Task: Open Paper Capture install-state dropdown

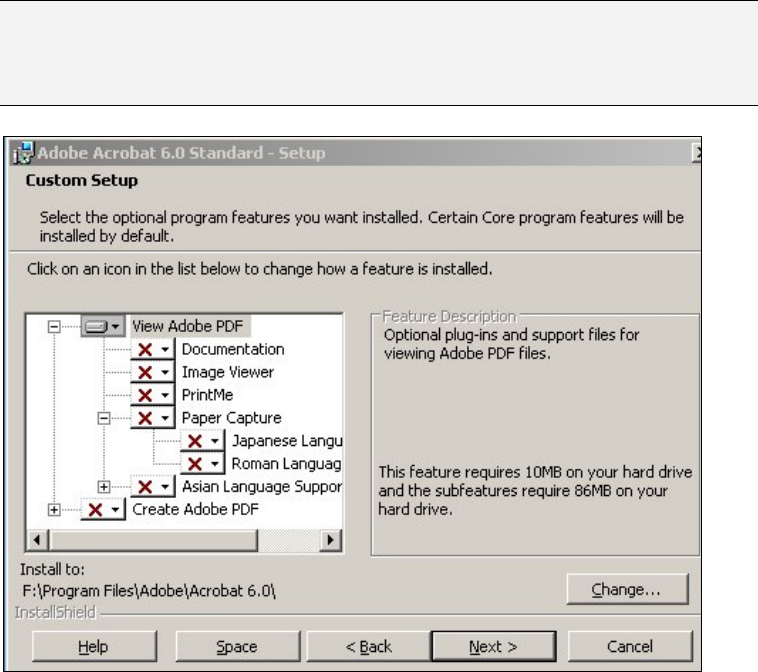Action: coord(152,418)
